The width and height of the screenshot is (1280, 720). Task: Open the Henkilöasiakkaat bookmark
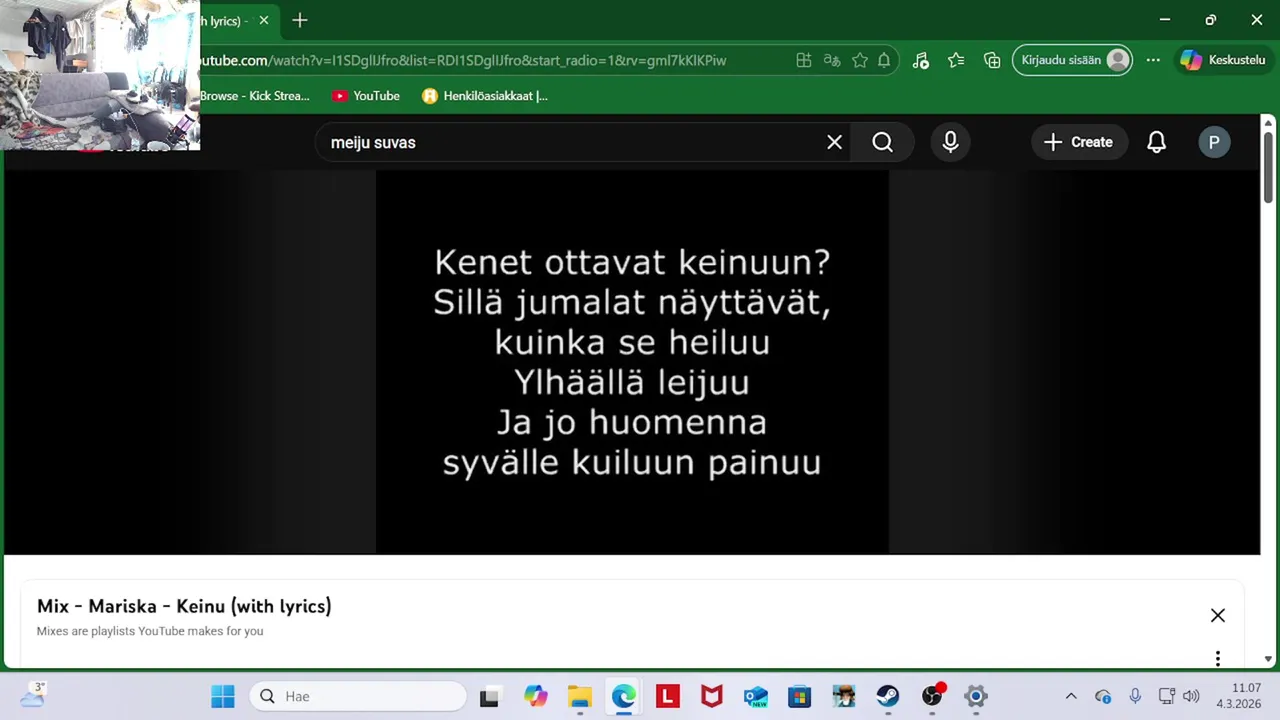point(485,96)
